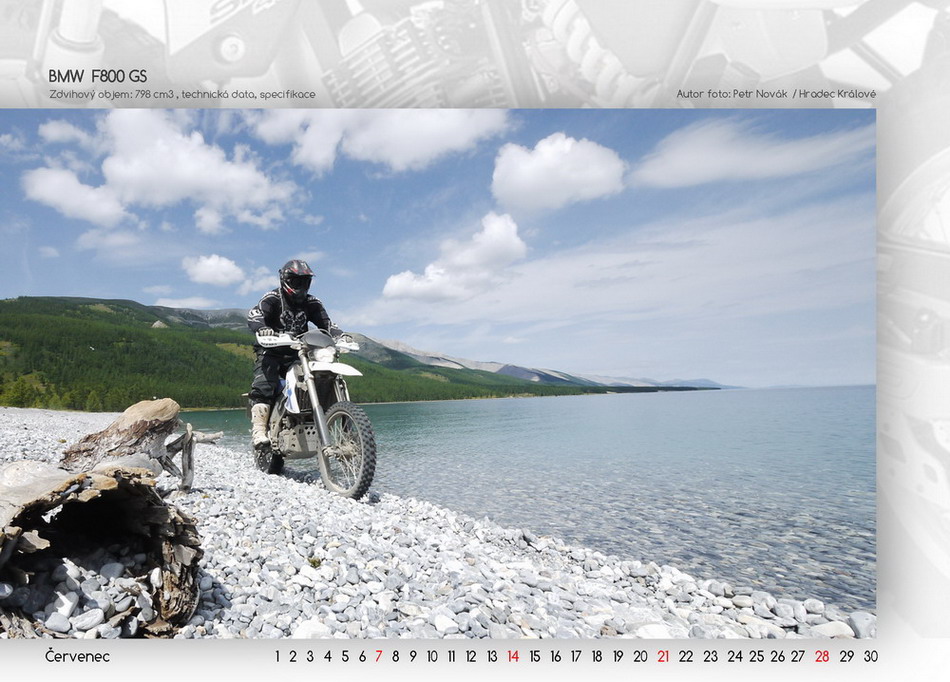This screenshot has width=950, height=682.
Task: Select calendar day 6
Action: (x=362, y=657)
